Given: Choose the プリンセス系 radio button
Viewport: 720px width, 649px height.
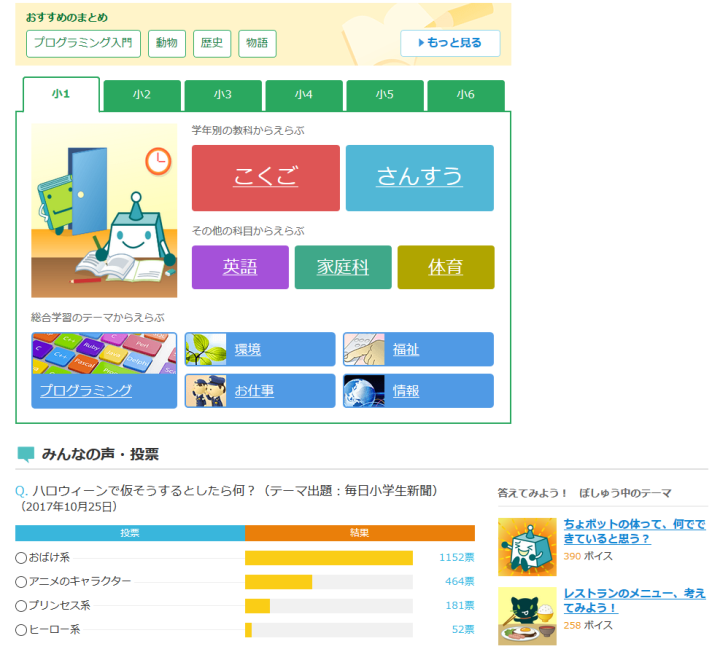Looking at the screenshot, I should click(22, 606).
